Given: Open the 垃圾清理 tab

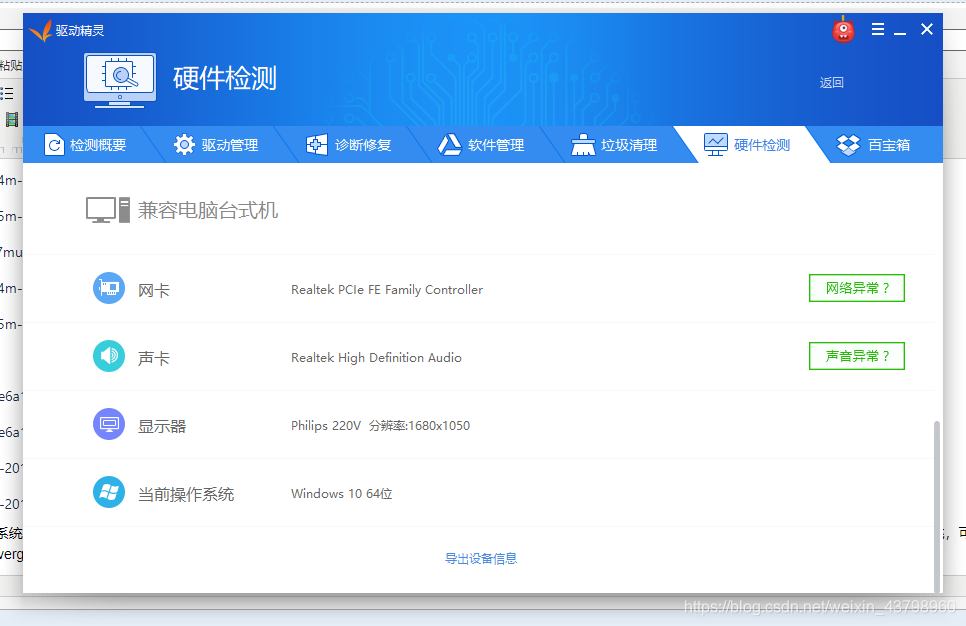Looking at the screenshot, I should [616, 145].
